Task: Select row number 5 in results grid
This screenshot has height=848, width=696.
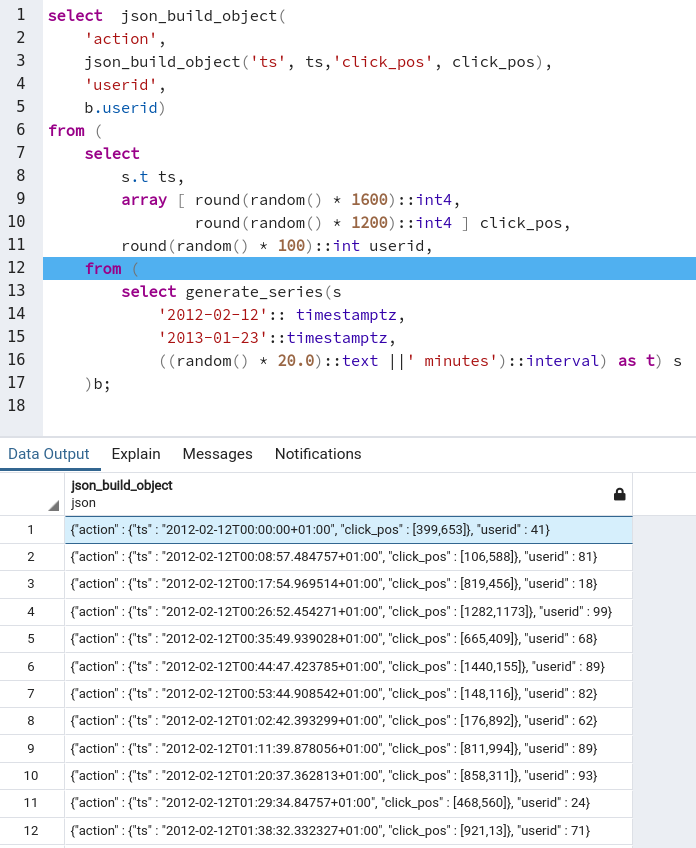Action: [x=31, y=638]
